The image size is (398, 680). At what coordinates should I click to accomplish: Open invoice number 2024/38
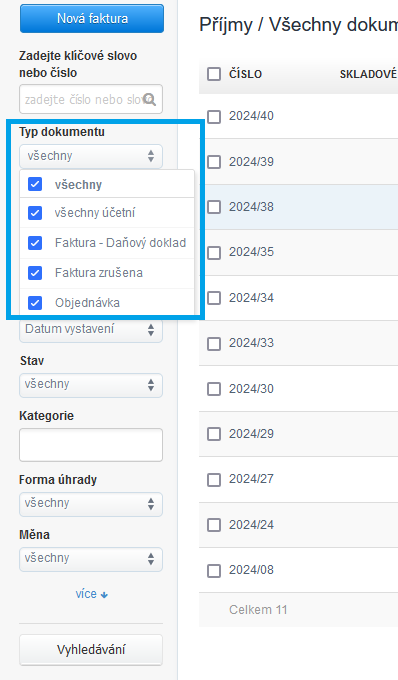click(x=251, y=206)
